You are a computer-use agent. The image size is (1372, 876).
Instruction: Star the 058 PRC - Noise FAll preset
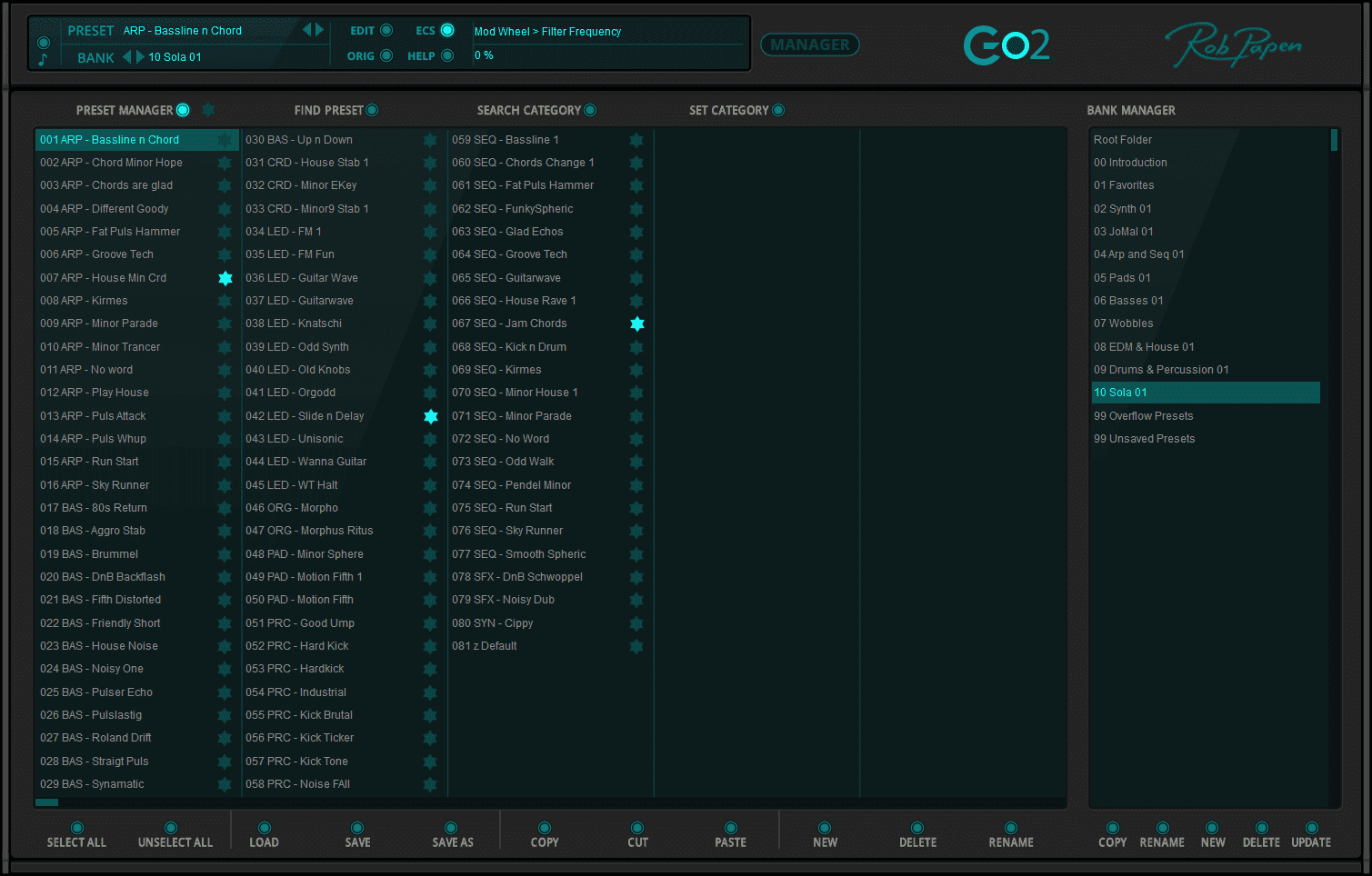click(430, 784)
